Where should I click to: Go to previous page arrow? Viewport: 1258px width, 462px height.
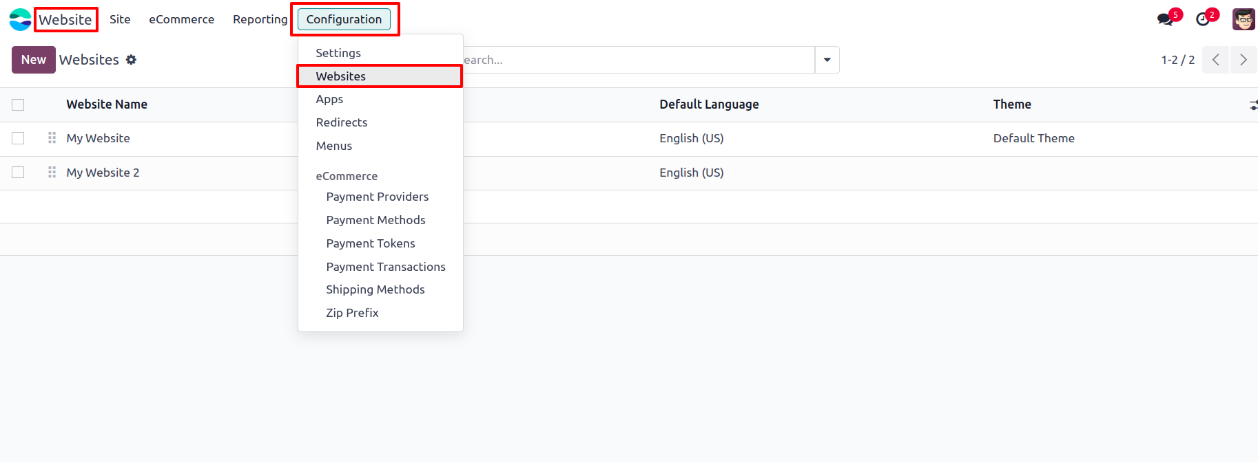[x=1216, y=60]
